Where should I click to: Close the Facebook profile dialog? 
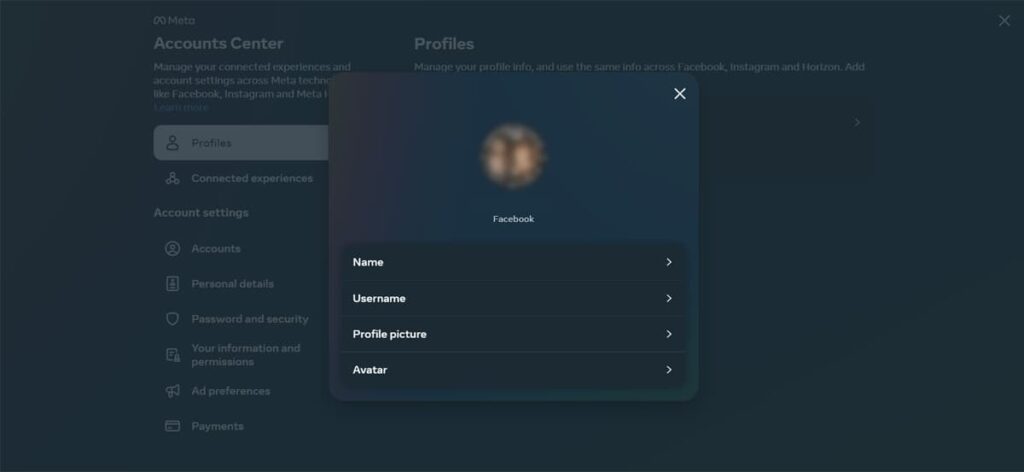click(680, 94)
